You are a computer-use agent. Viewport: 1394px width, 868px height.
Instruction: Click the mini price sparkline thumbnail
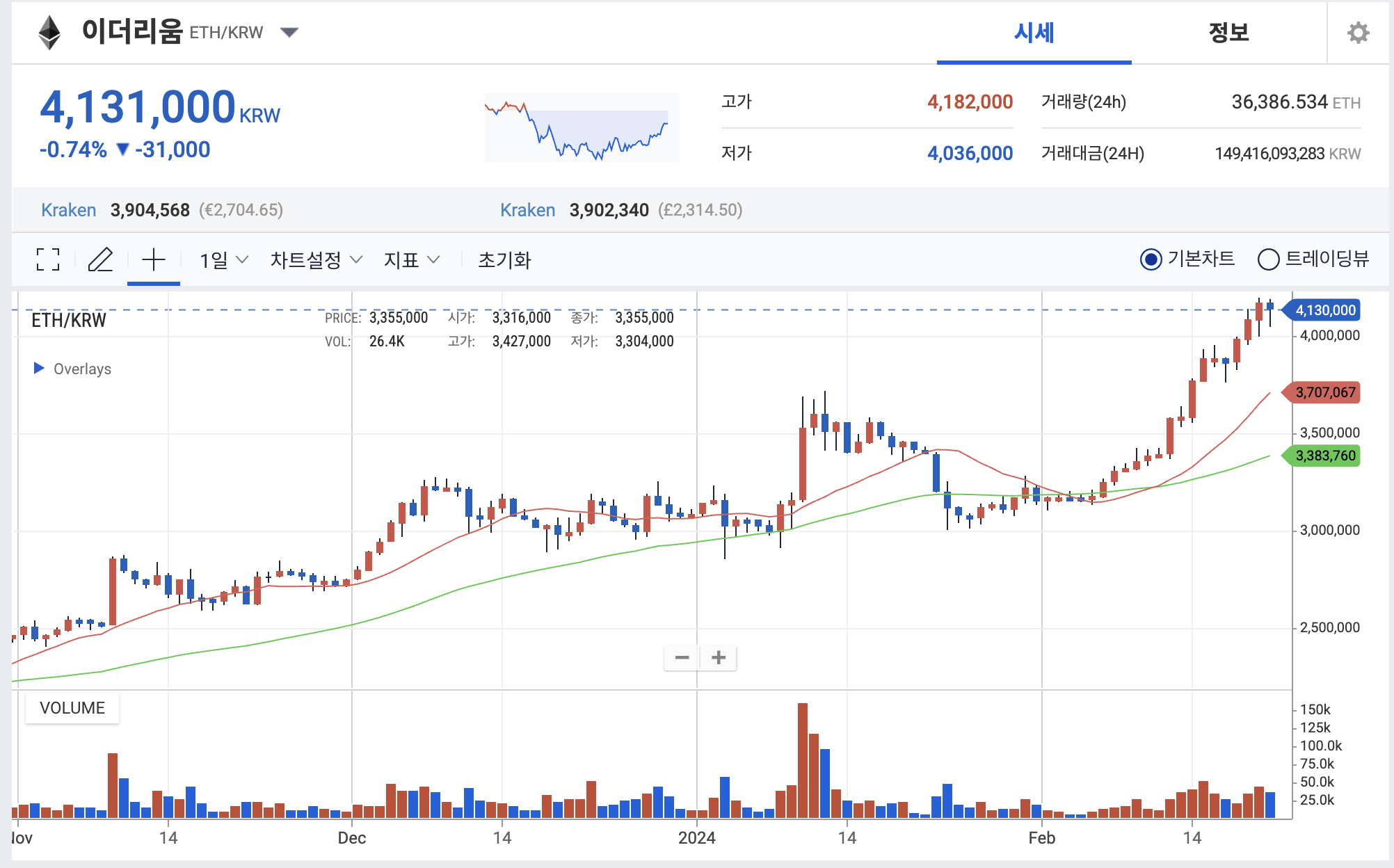point(582,127)
